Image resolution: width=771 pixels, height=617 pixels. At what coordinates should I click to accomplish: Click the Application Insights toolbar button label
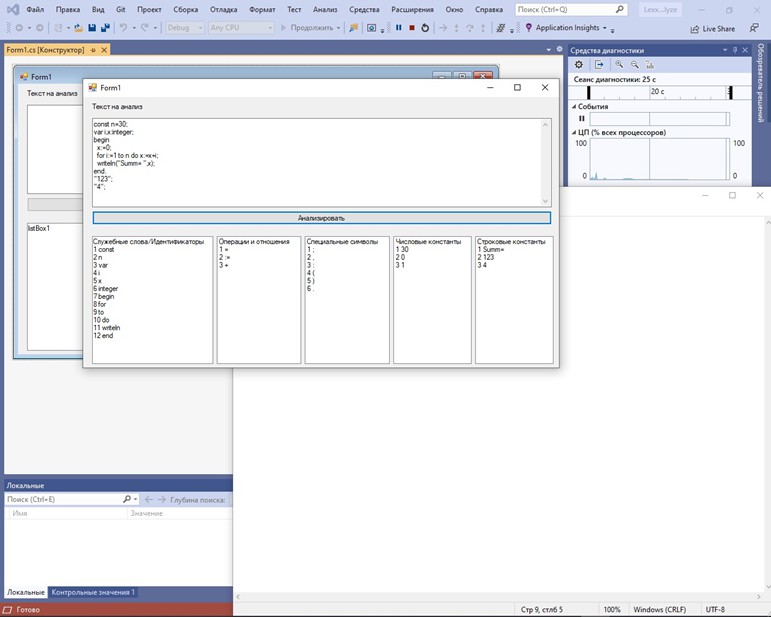tap(567, 28)
